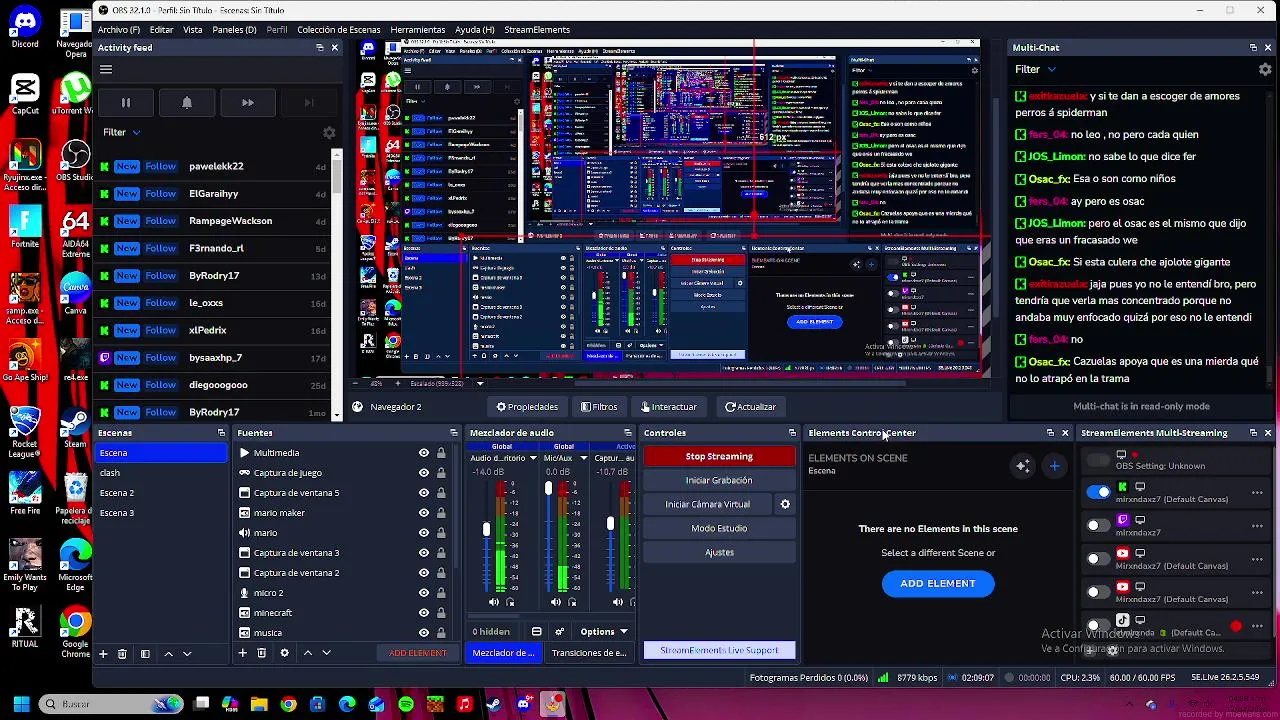Open the Windows Start menu
The height and width of the screenshot is (720, 1280).
click(x=21, y=705)
